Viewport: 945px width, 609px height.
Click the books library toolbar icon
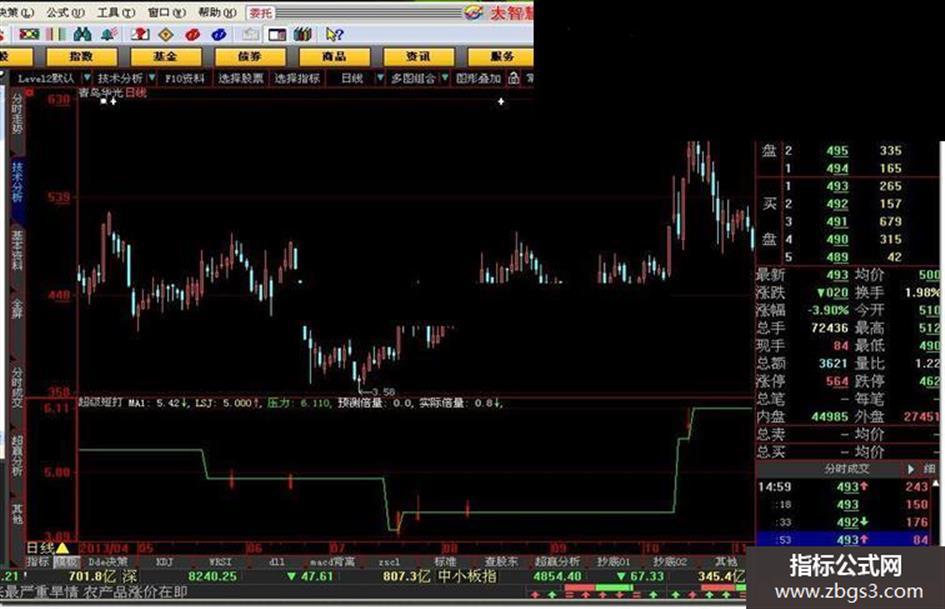coord(303,34)
